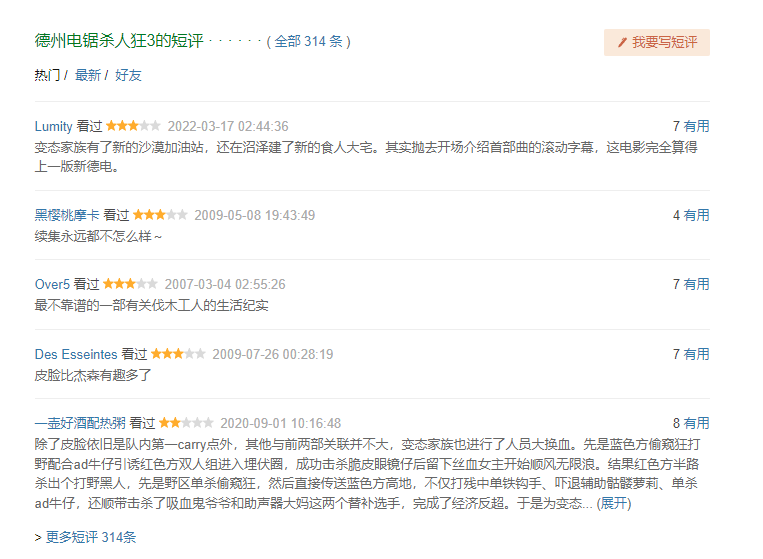
Task: Open 更多短评 314条 link
Action: click(85, 537)
